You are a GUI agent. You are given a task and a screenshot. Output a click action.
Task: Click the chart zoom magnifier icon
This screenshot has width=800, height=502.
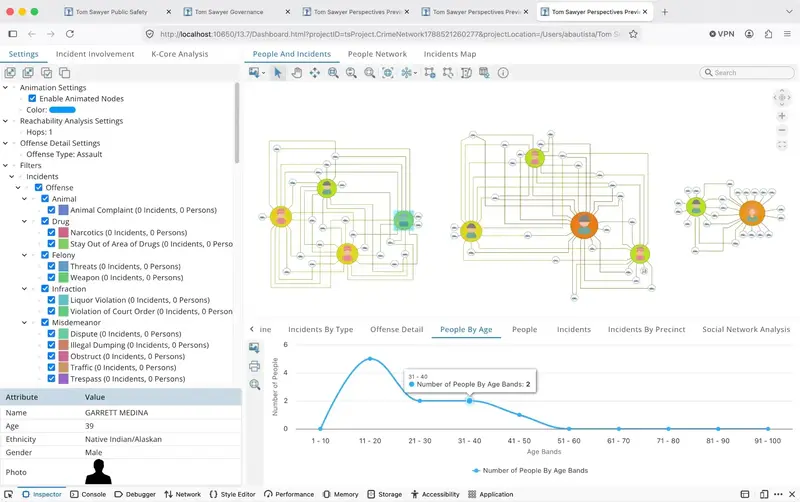255,384
